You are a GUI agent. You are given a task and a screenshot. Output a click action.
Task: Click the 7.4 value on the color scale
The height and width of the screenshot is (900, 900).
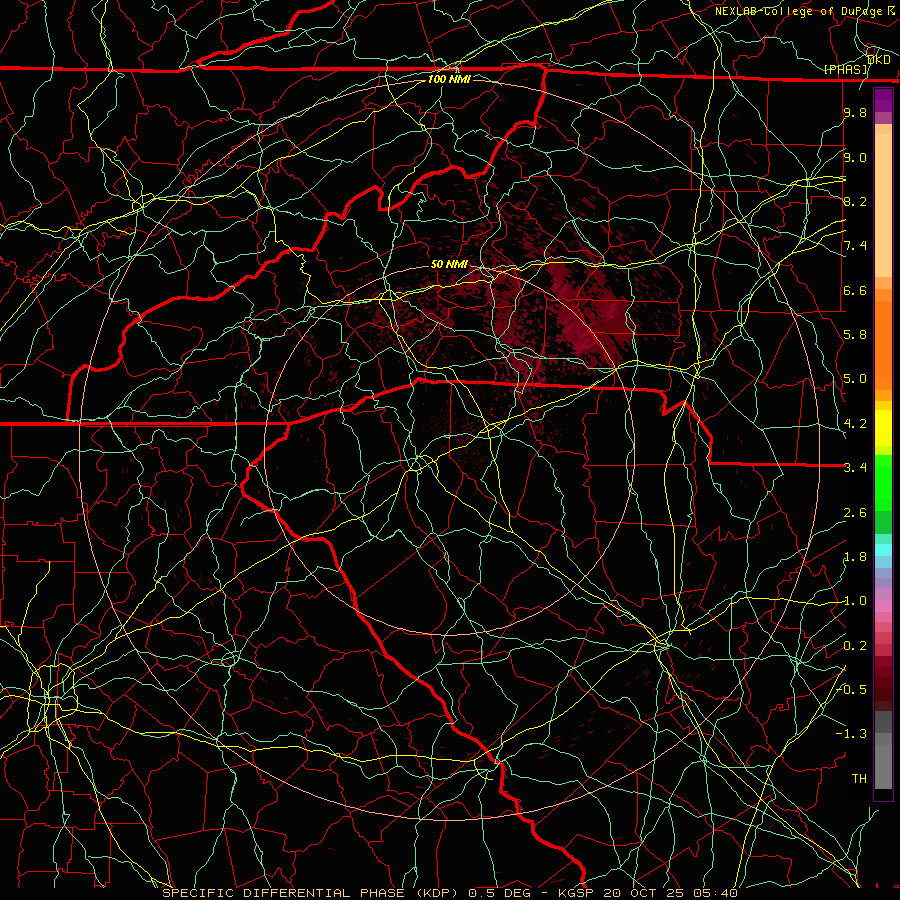[x=855, y=246]
